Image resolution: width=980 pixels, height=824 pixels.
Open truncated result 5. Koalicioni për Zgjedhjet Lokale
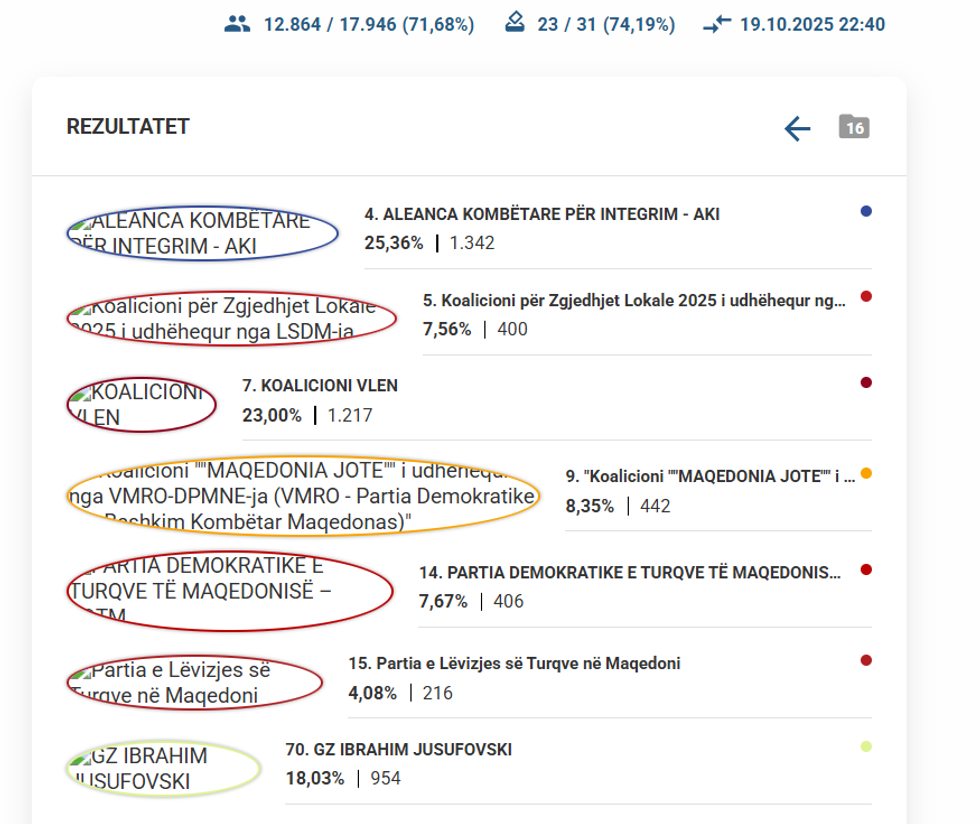point(634,299)
